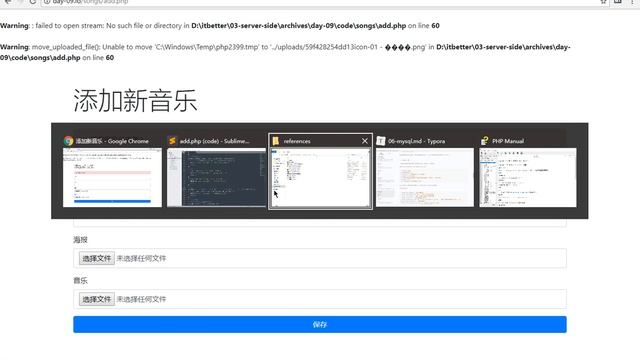Click the move_uploaded_file() warning text

coord(285,52)
